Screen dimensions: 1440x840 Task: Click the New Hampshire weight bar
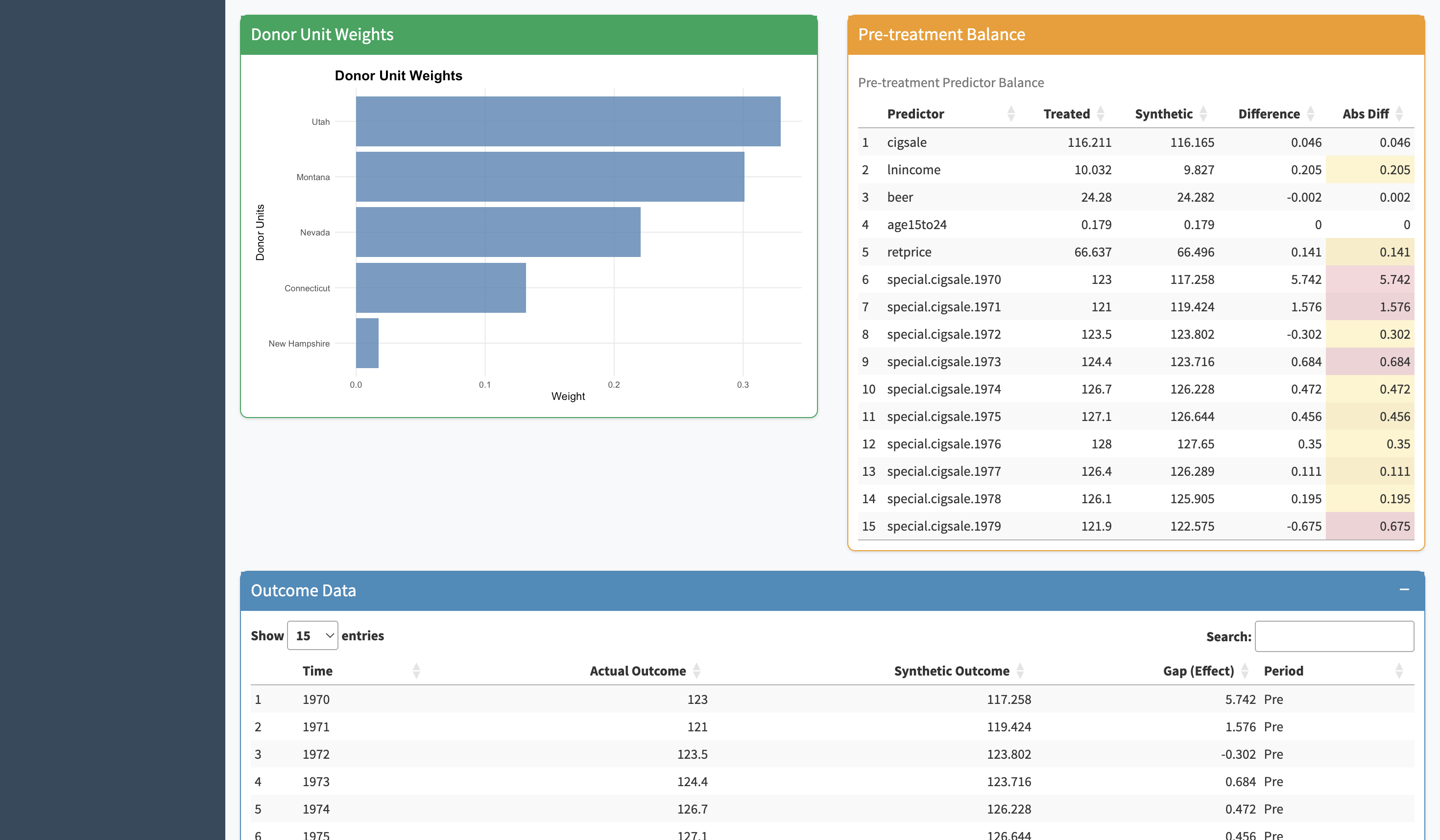click(x=367, y=343)
